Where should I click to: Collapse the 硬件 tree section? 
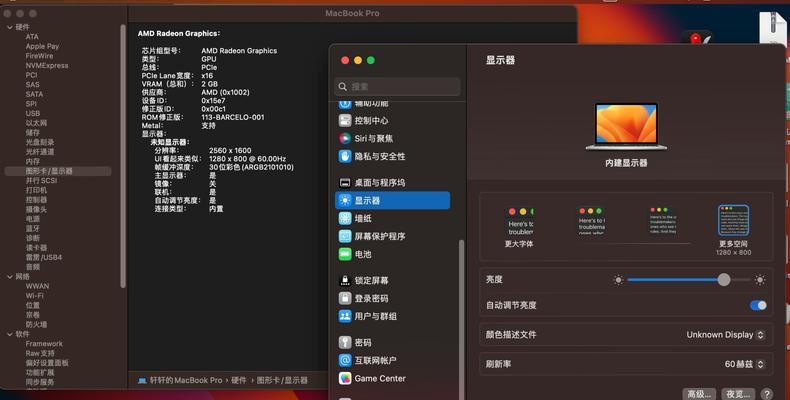point(10,27)
